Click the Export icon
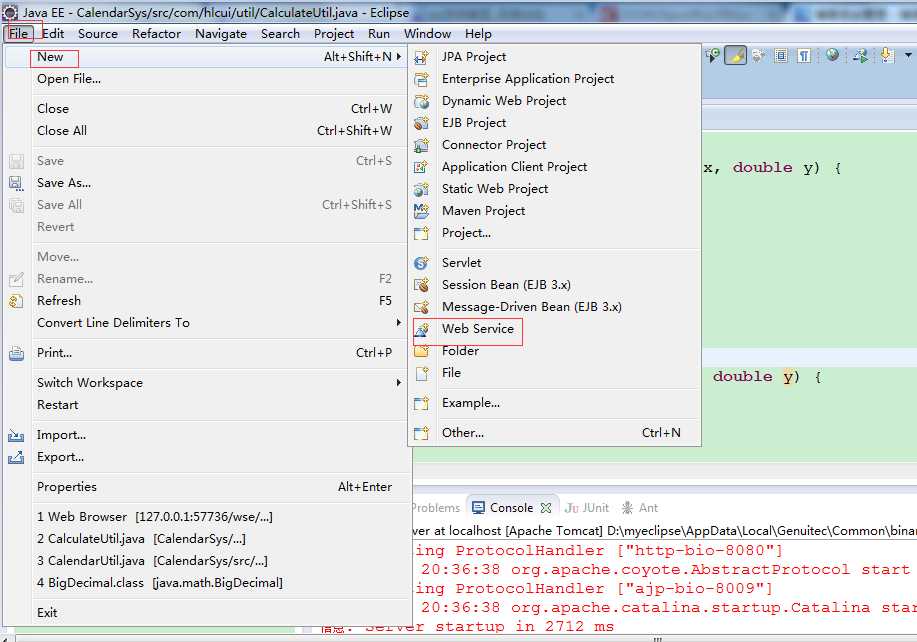This screenshot has width=917, height=642. click(x=16, y=457)
